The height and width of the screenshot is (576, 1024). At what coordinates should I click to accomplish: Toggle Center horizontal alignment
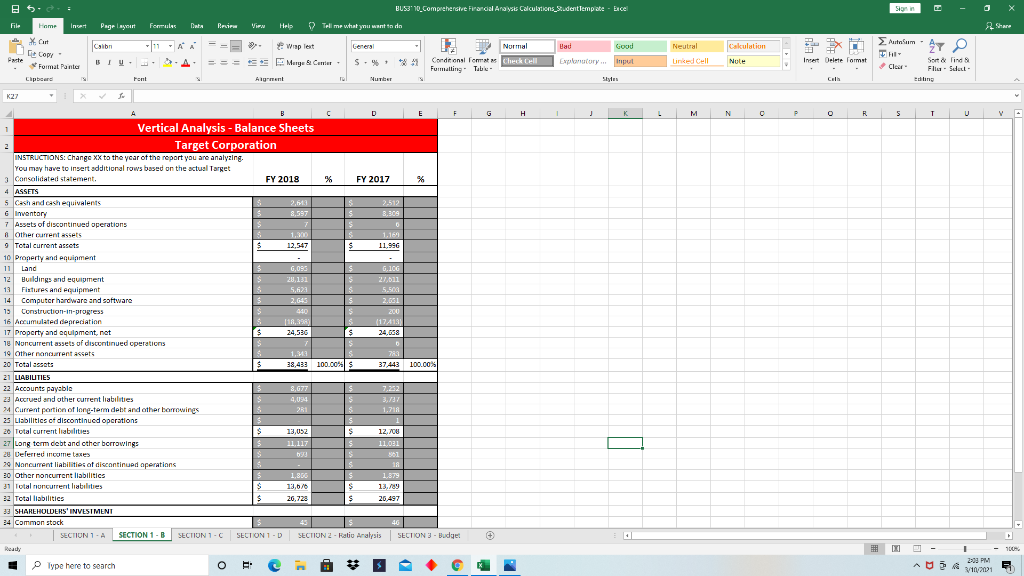[x=224, y=63]
